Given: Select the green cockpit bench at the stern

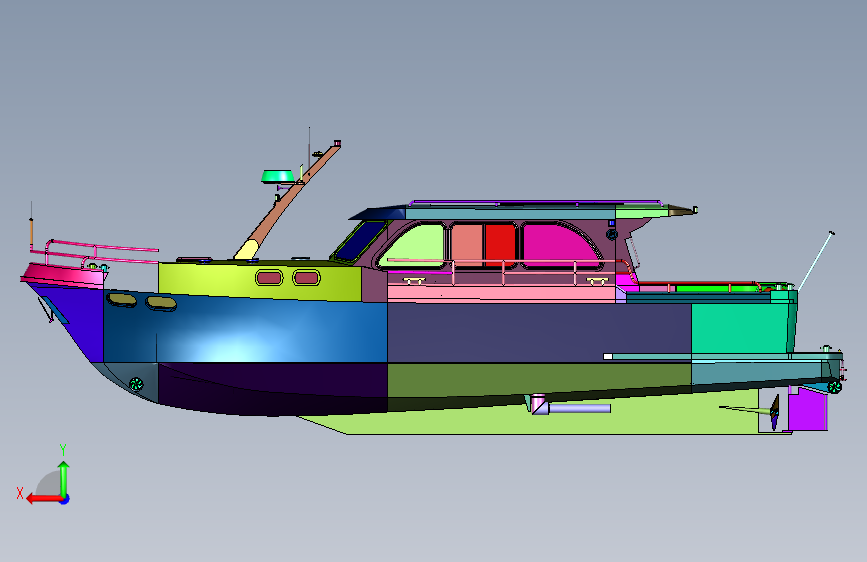Looking at the screenshot, I should click(717, 288).
